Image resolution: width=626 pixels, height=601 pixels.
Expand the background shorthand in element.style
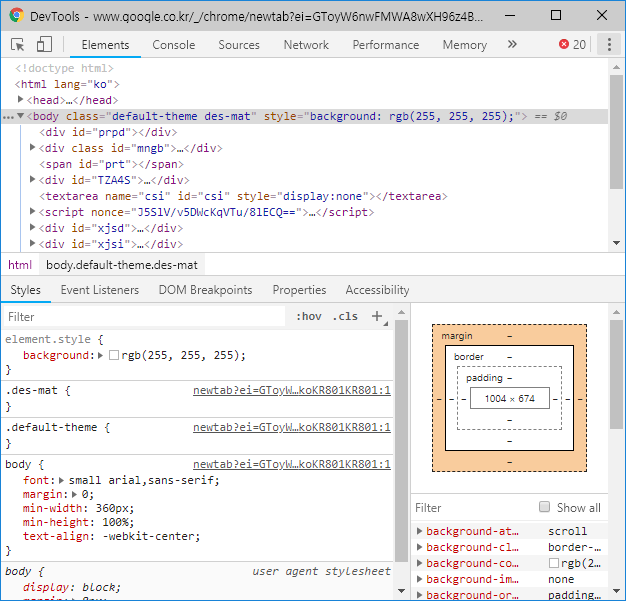pos(101,355)
